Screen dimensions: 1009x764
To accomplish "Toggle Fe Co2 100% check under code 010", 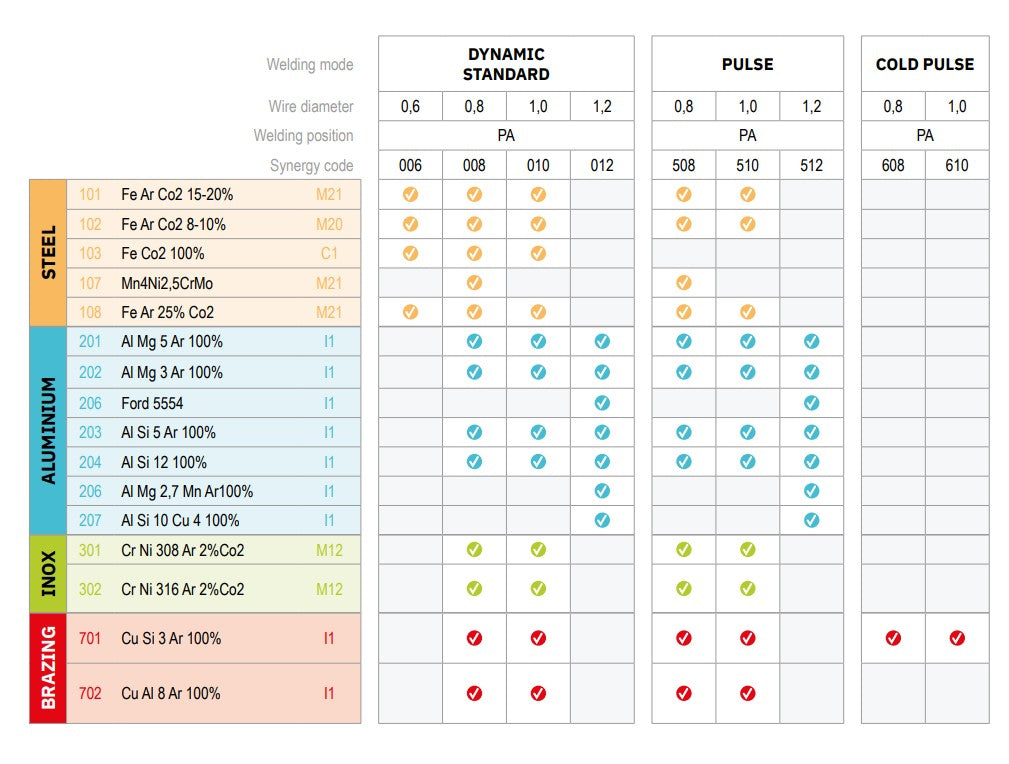I will (538, 253).
